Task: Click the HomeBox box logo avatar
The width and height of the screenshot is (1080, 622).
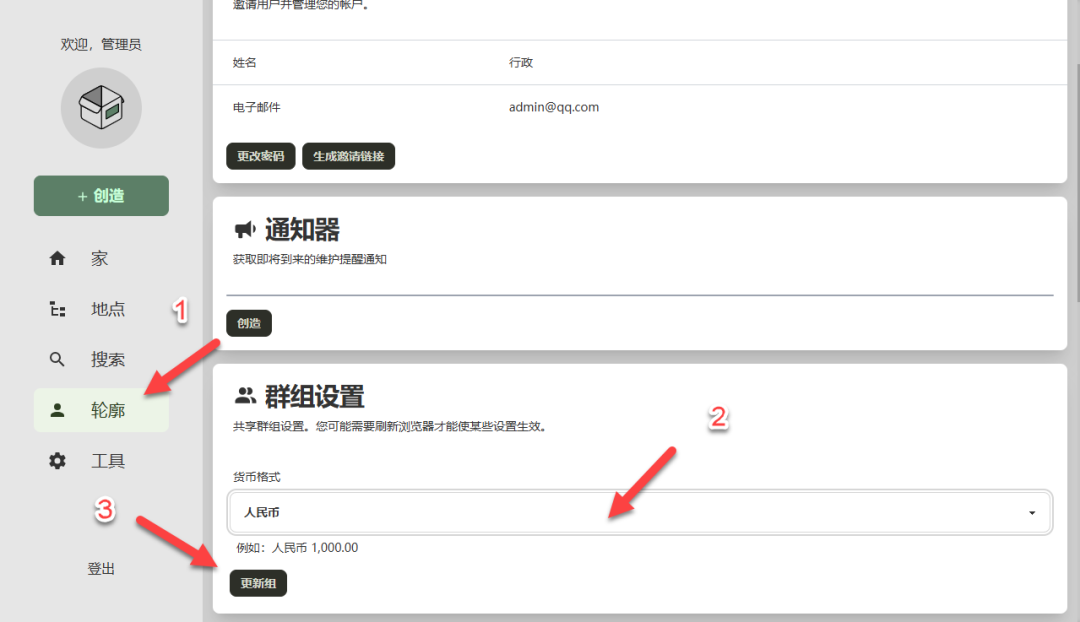Action: pyautogui.click(x=101, y=107)
